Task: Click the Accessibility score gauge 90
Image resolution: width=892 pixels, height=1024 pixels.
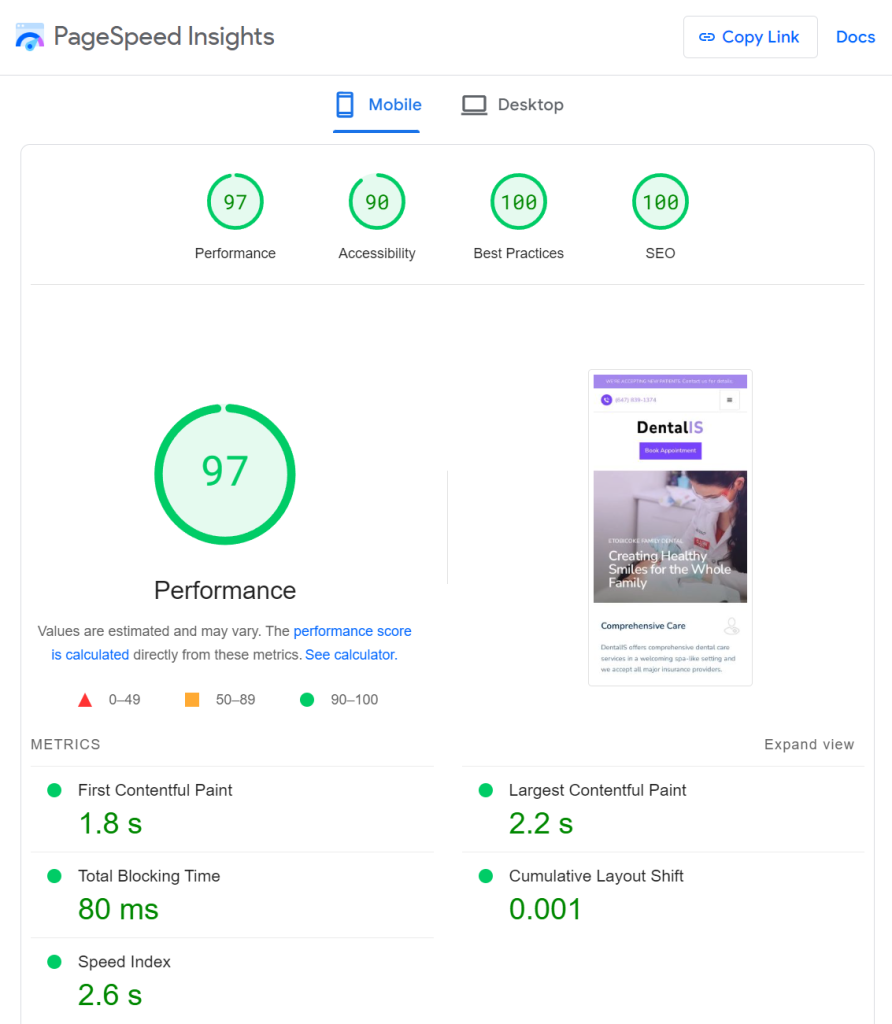Action: coord(377,202)
